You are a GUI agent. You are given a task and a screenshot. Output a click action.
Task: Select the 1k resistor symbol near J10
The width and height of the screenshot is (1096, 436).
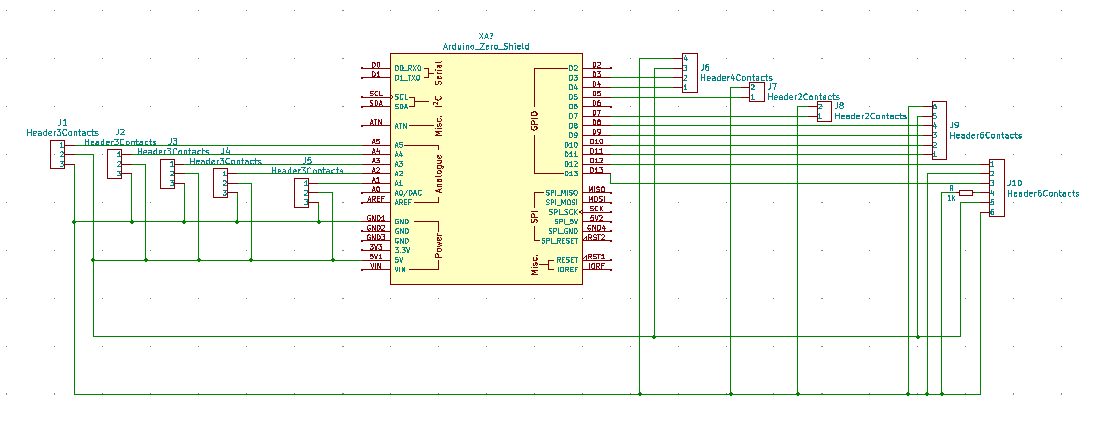(965, 193)
